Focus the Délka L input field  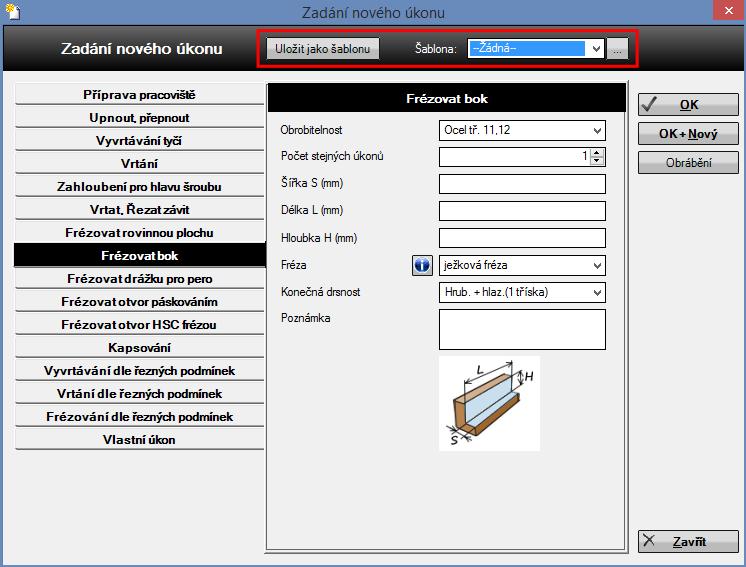pos(522,211)
